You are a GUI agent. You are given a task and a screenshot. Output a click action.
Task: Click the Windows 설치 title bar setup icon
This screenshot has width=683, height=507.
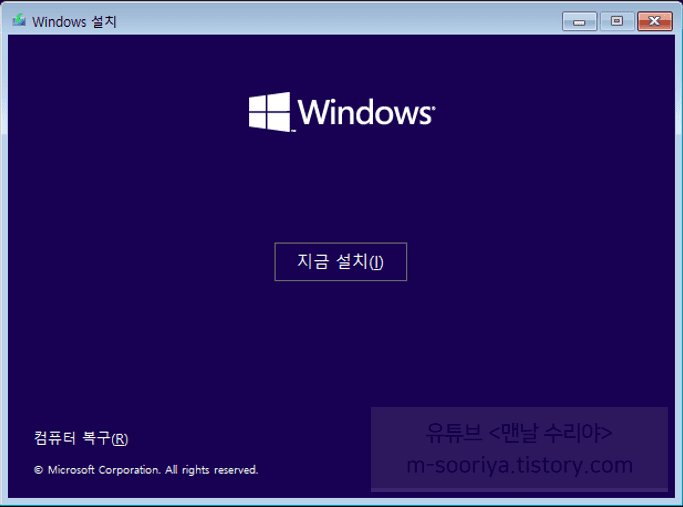19,20
